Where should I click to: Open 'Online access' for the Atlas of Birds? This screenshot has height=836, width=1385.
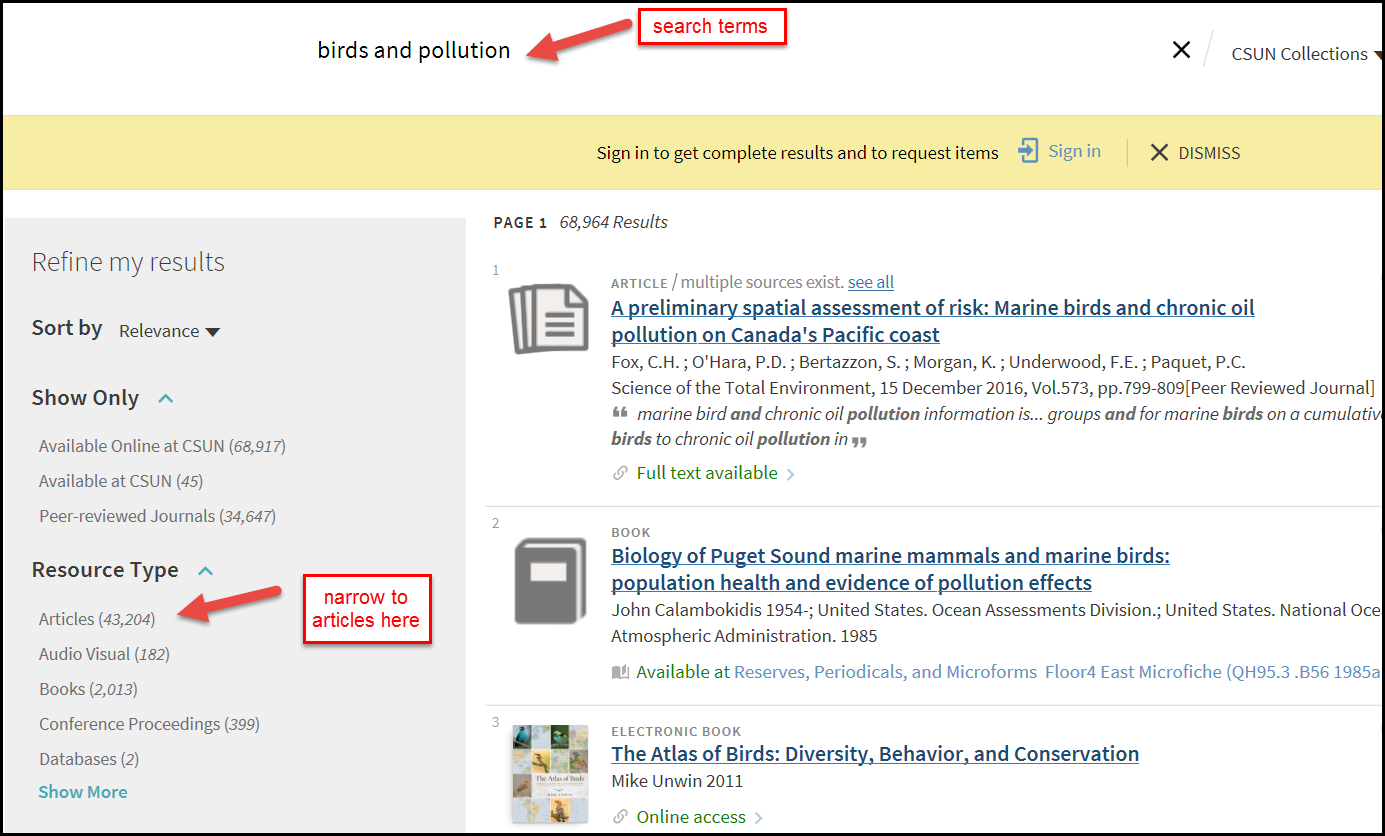(691, 816)
